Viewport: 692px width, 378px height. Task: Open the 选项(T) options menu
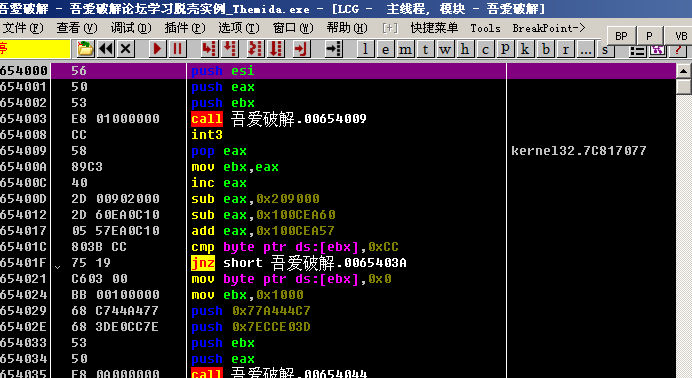(239, 28)
